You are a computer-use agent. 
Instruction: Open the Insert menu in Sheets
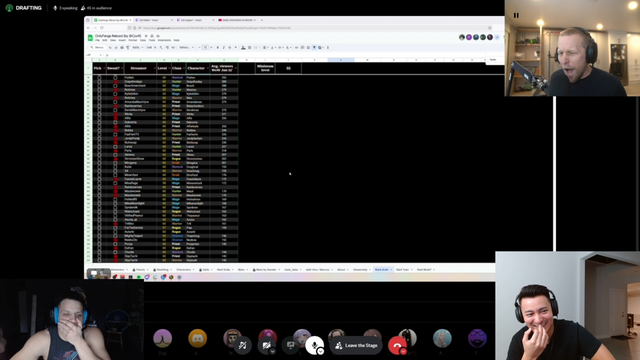(122, 40)
